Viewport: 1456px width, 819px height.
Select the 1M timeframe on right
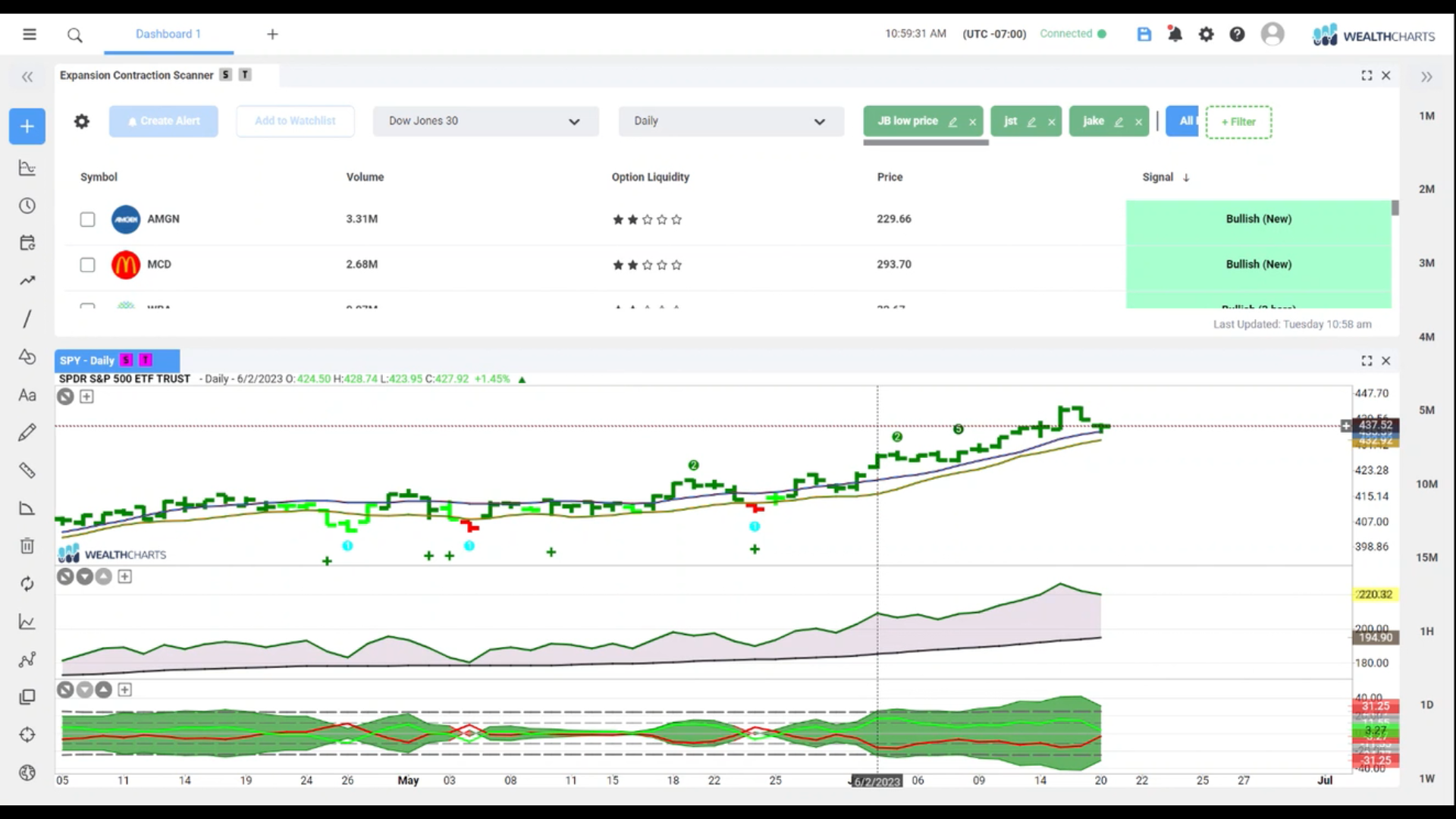pyautogui.click(x=1427, y=116)
